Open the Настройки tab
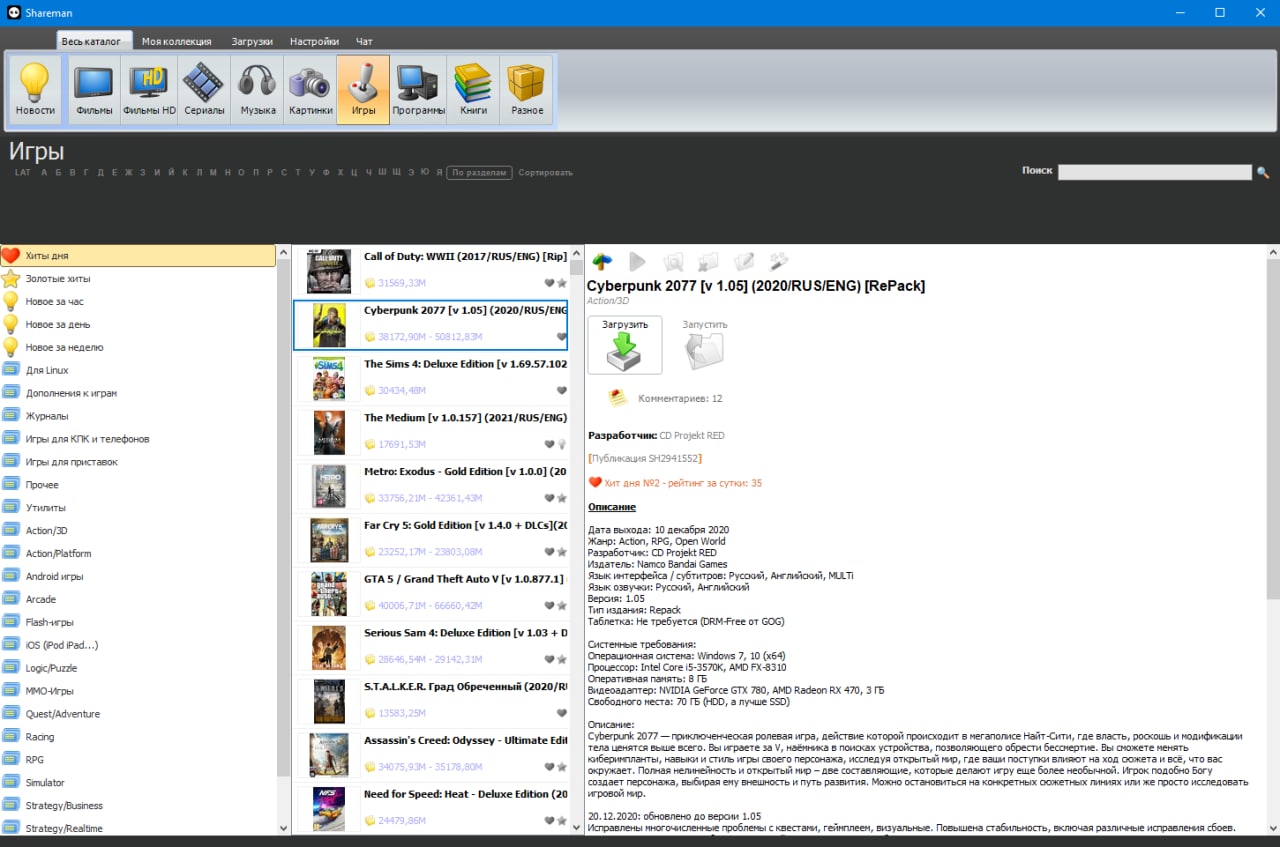The image size is (1280, 847). pyautogui.click(x=314, y=41)
